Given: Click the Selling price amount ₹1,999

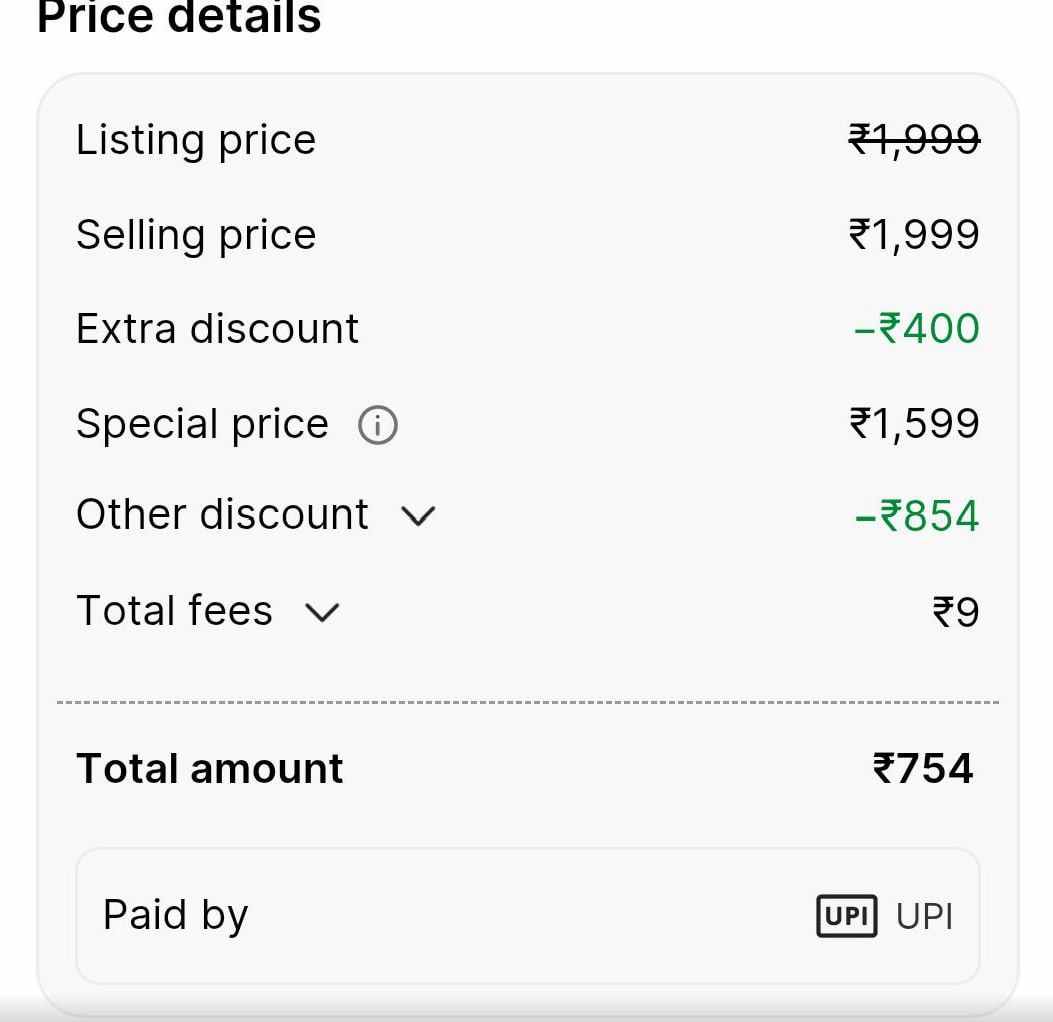Looking at the screenshot, I should click(x=914, y=235).
